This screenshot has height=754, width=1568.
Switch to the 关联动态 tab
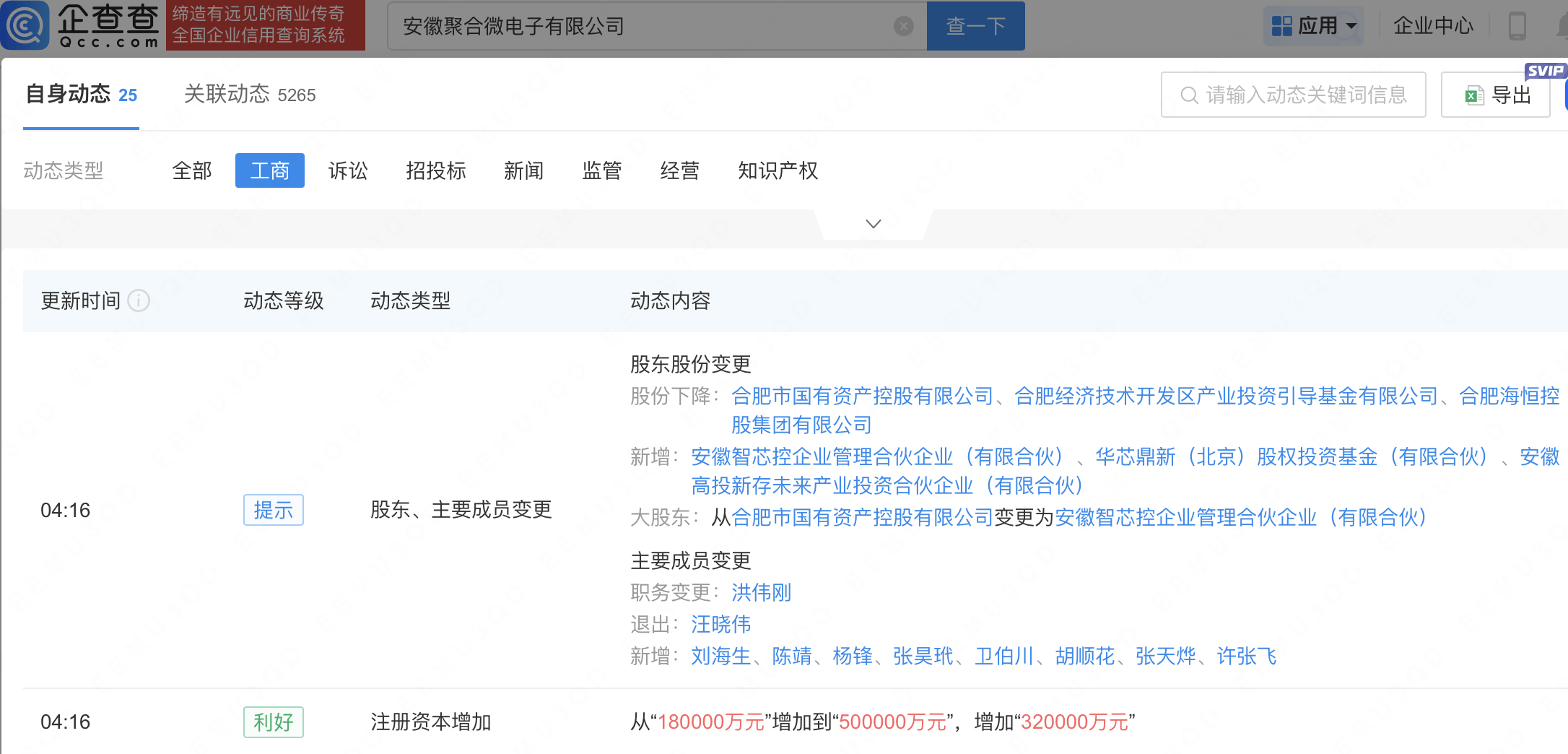pos(249,95)
